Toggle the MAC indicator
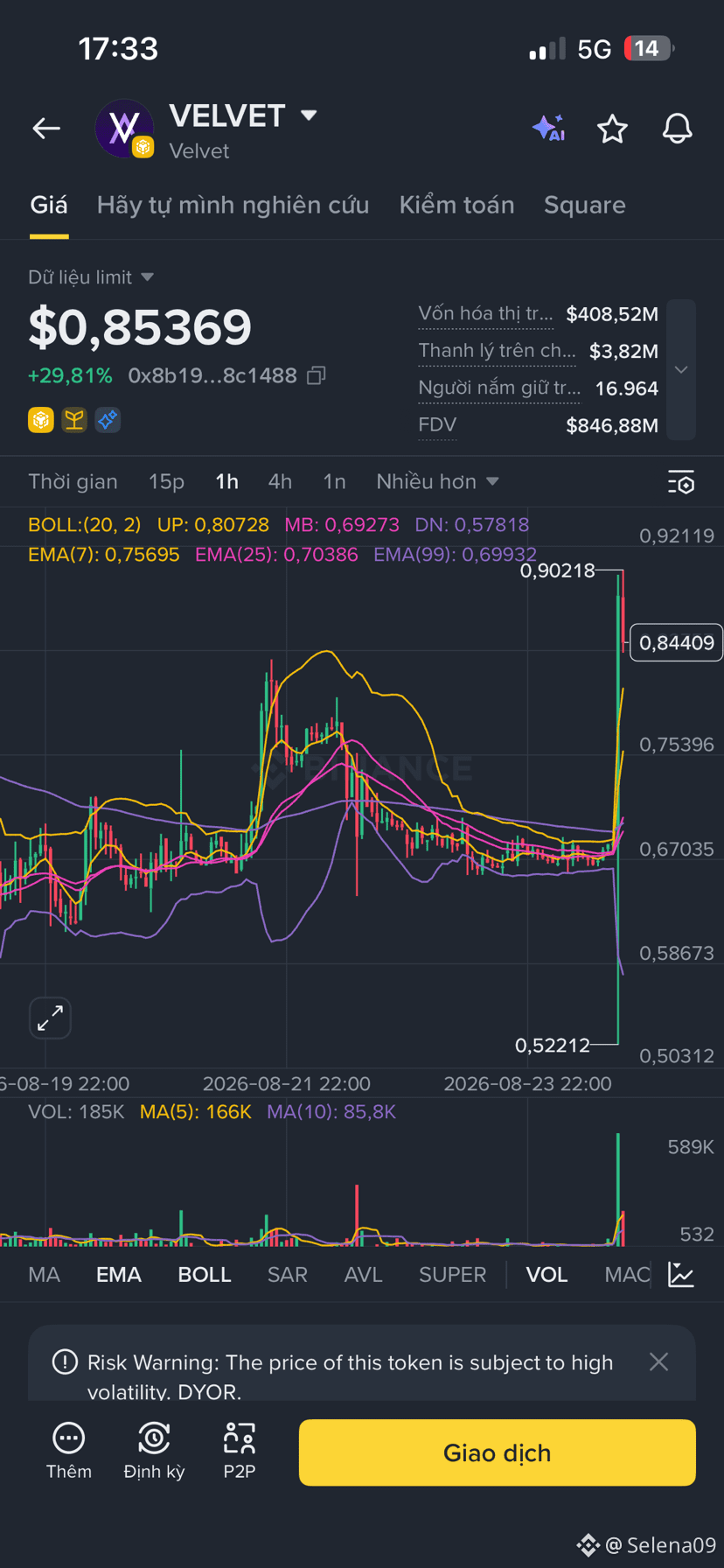 [627, 1274]
